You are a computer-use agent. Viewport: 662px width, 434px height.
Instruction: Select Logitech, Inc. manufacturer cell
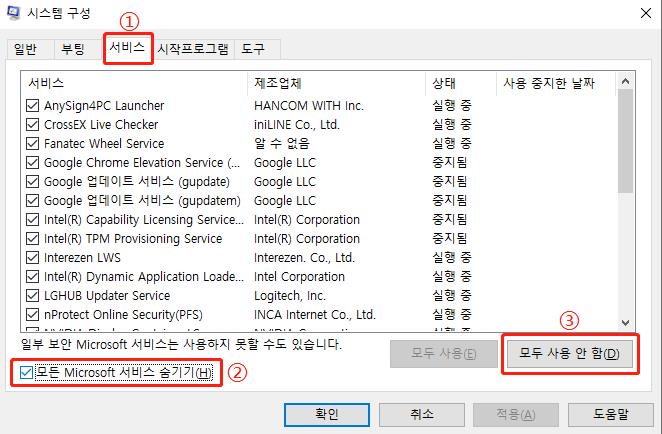tap(290, 296)
